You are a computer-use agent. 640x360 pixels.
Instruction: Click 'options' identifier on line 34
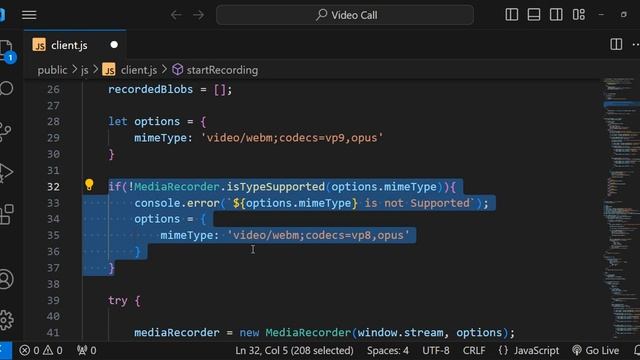[157, 219]
